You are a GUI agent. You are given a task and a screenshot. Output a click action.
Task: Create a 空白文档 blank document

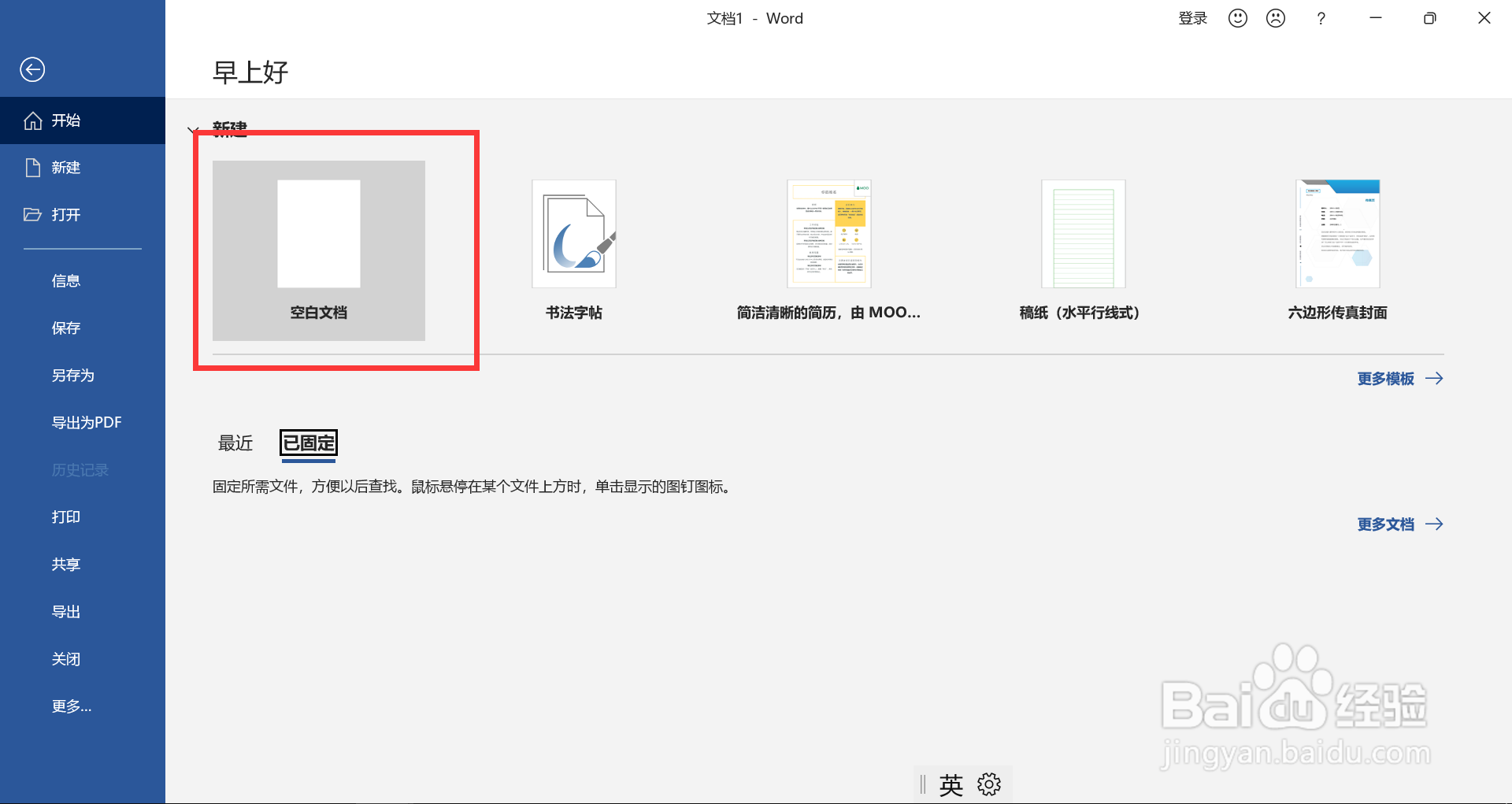(x=319, y=250)
